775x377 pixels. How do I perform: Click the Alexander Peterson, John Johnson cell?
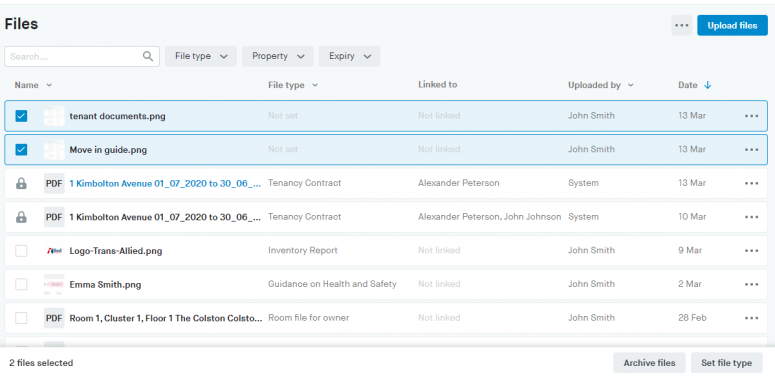[489, 216]
